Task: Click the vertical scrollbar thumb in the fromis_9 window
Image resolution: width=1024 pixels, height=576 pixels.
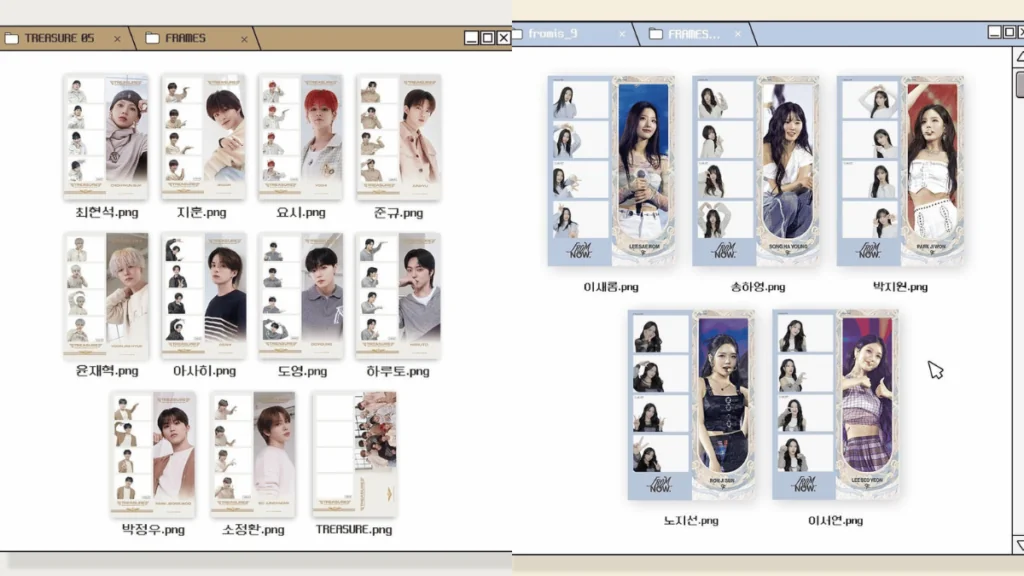Action: [1017, 85]
